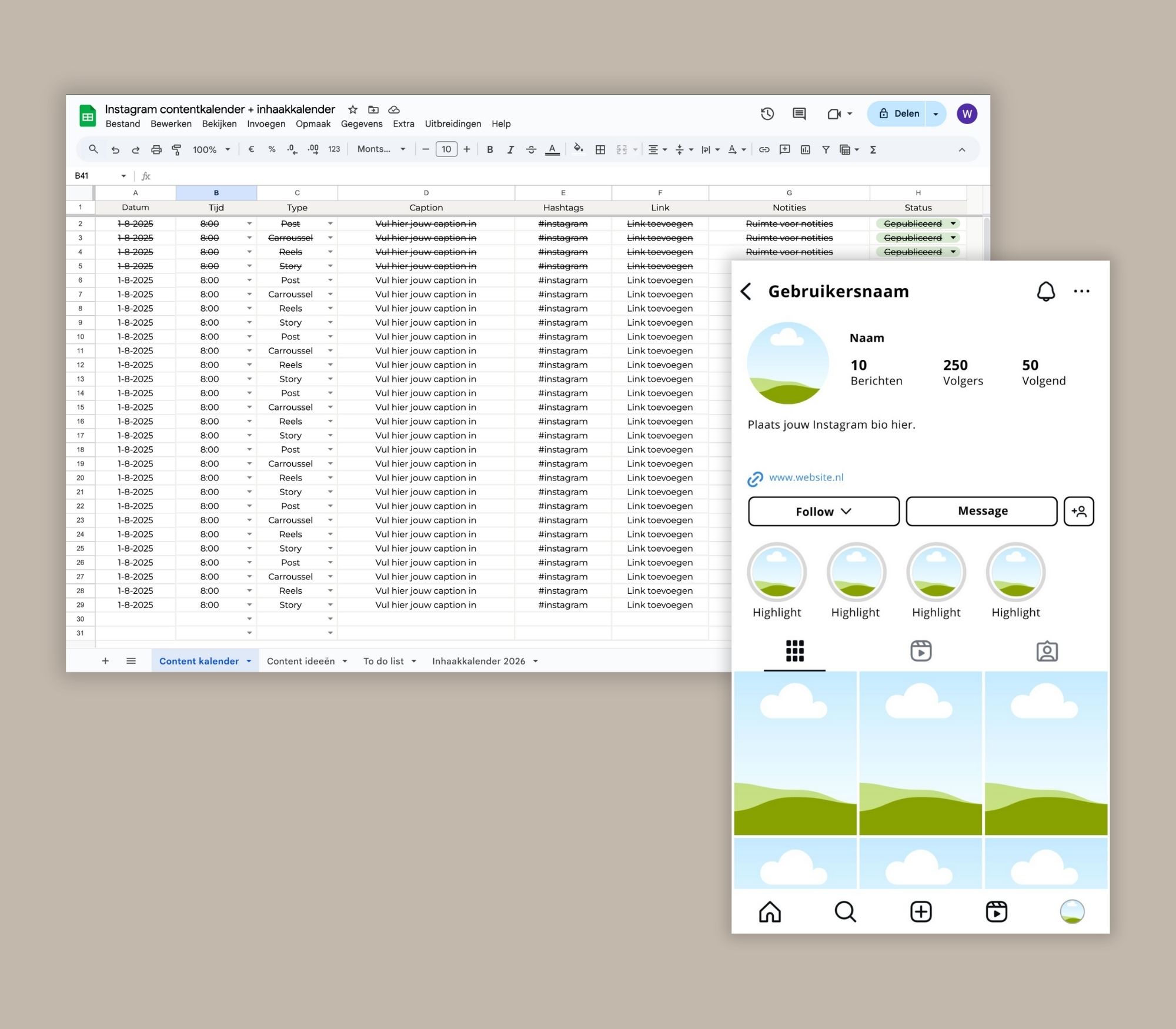This screenshot has height=1029, width=1176.
Task: Click the strikethrough formatting icon
Action: click(531, 150)
